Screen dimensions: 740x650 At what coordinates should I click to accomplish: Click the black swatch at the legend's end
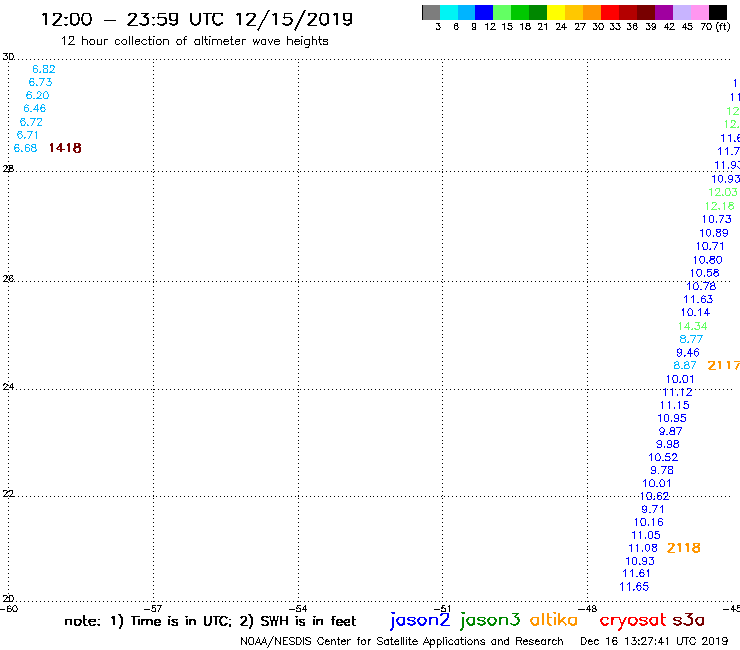coord(718,12)
